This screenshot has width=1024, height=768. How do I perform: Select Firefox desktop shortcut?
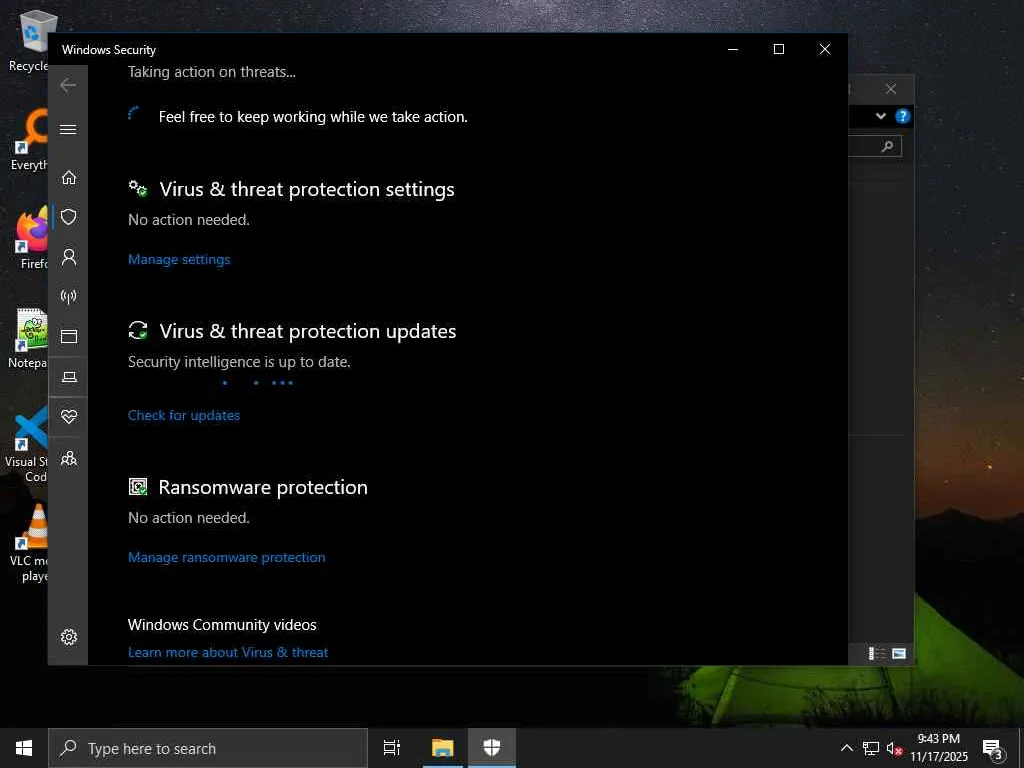coord(30,238)
